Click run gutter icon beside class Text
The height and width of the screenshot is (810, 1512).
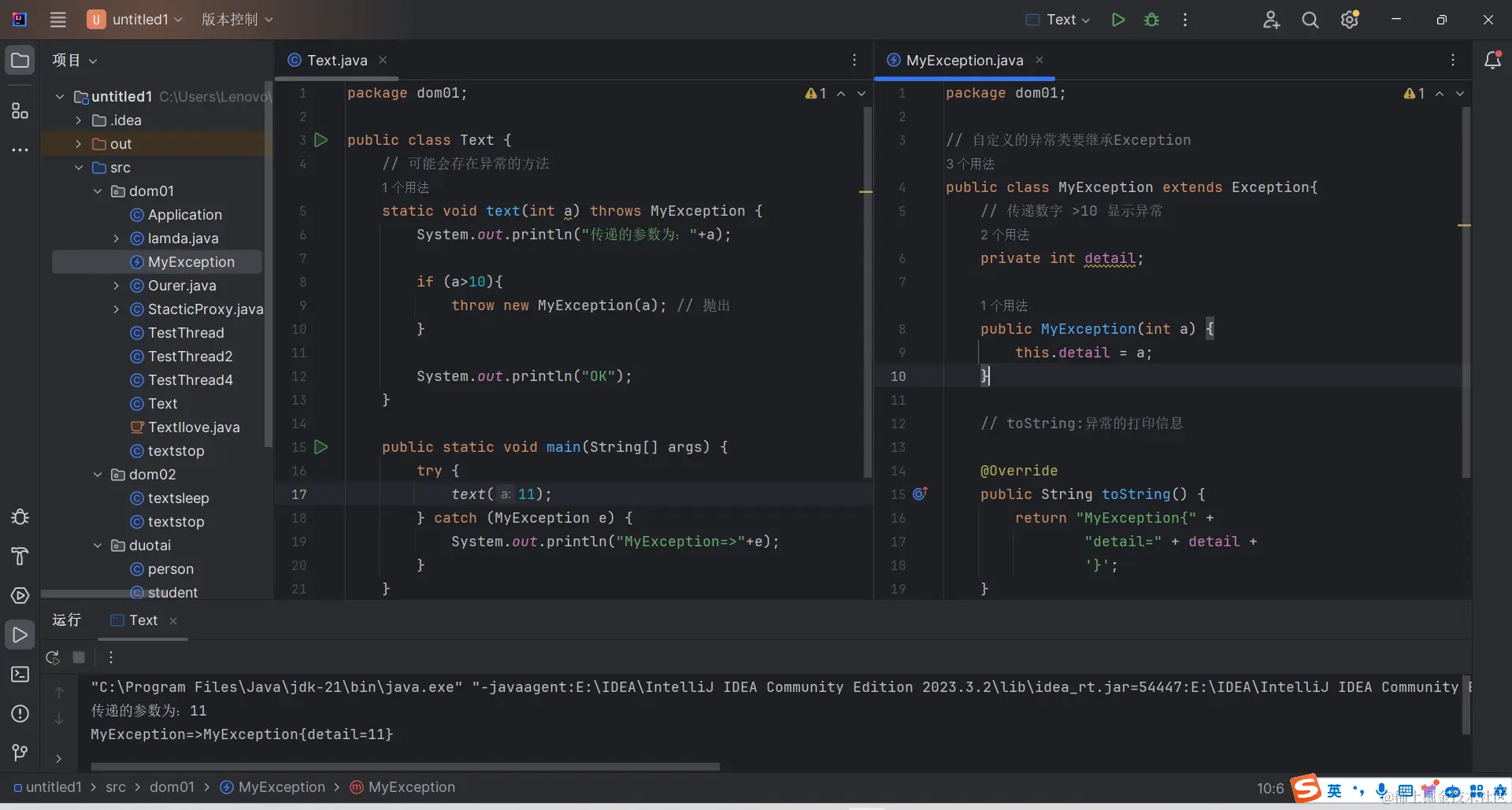pos(321,140)
